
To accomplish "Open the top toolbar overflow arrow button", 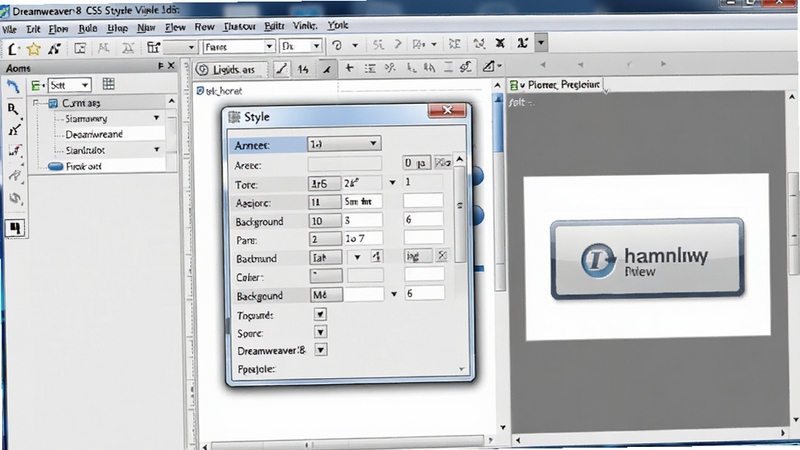I will (541, 43).
